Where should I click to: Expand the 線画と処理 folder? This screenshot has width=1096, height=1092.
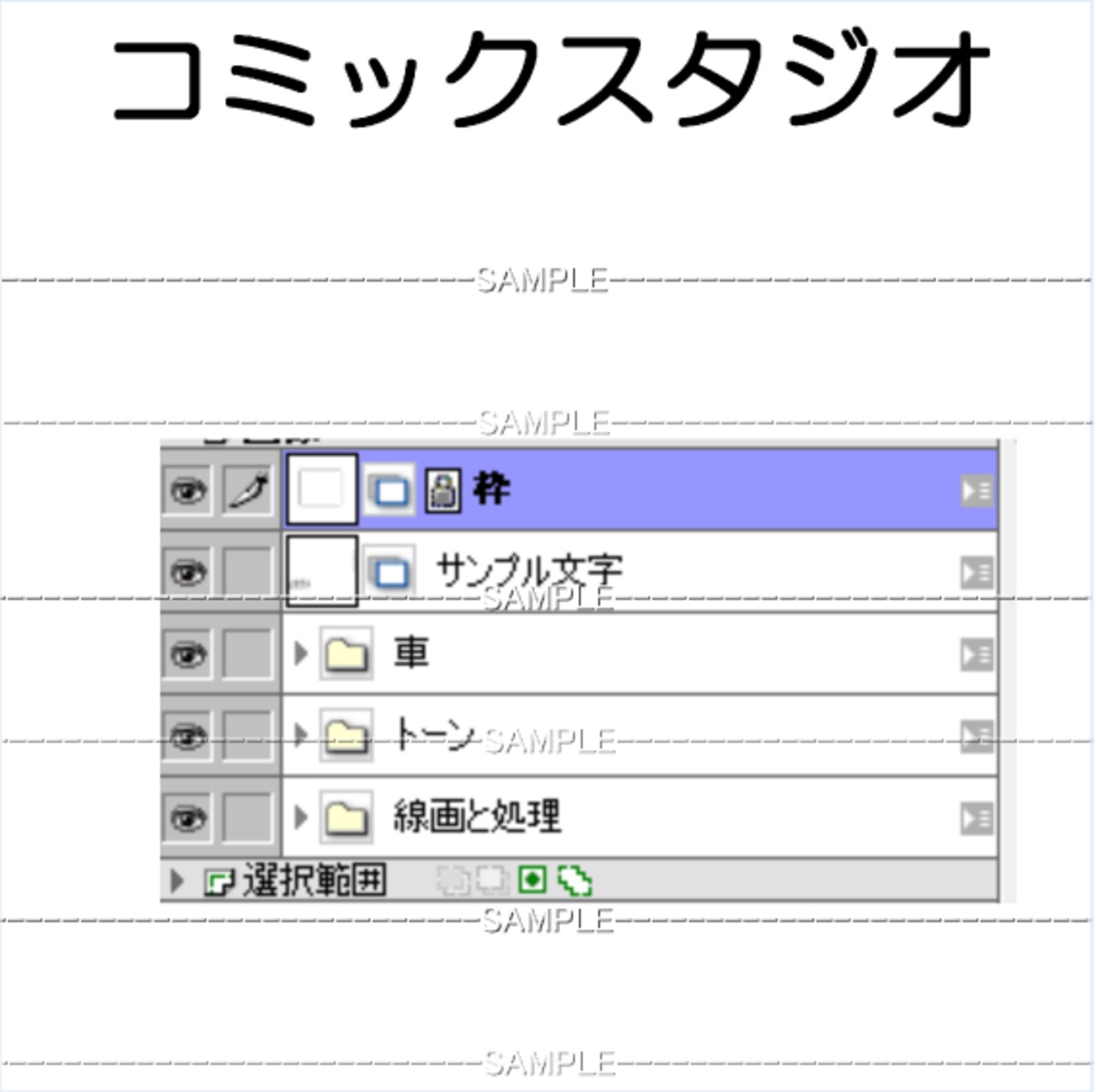click(300, 817)
